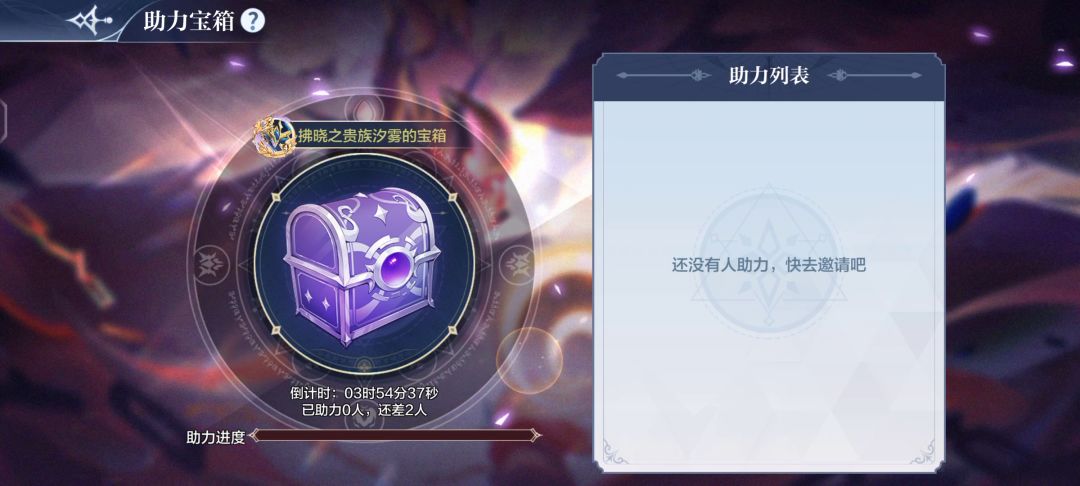The image size is (1080, 486).
Task: Tap the 助力进度 label
Action: pyautogui.click(x=216, y=437)
